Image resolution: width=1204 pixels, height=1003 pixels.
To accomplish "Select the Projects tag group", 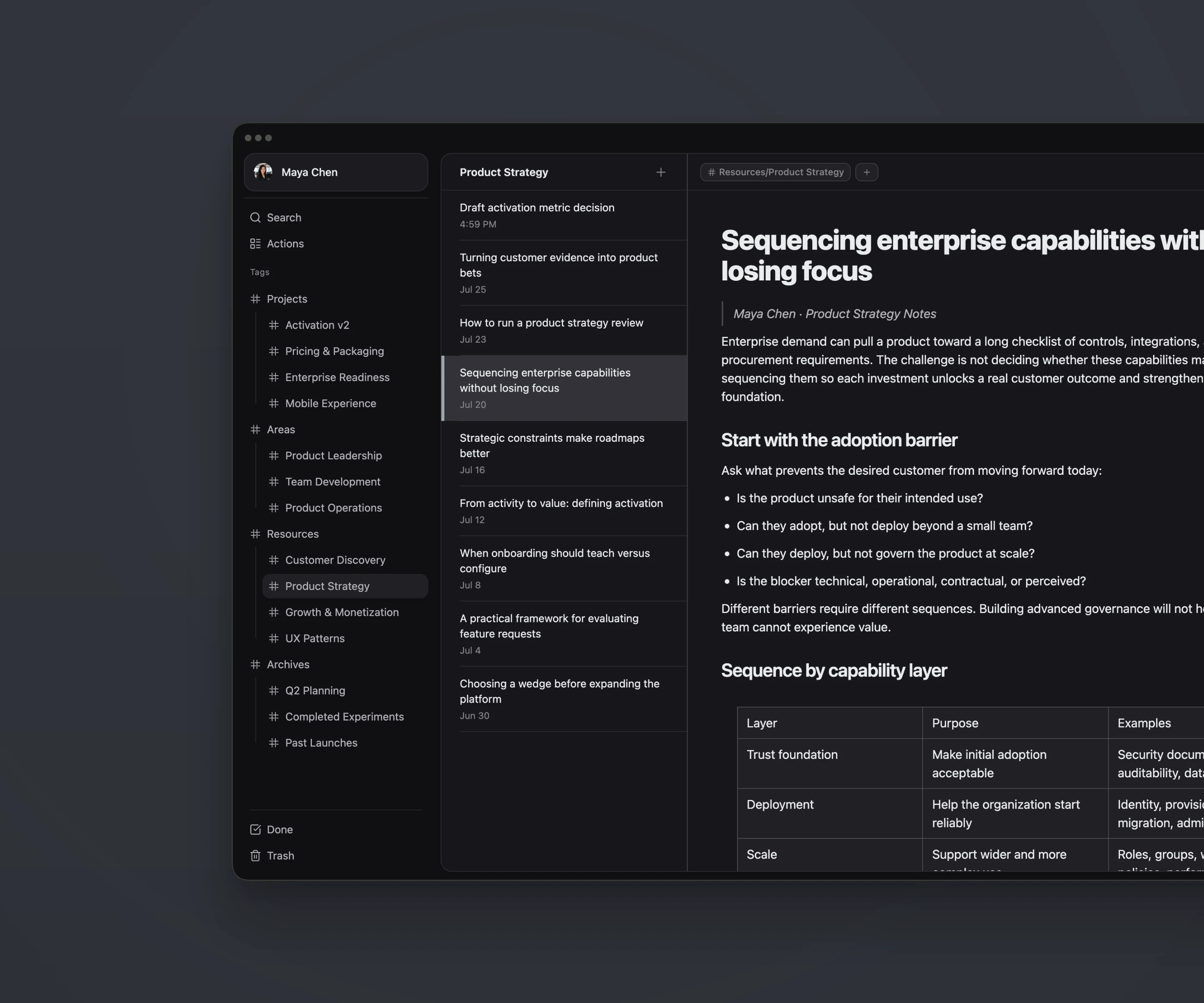I will [336, 299].
